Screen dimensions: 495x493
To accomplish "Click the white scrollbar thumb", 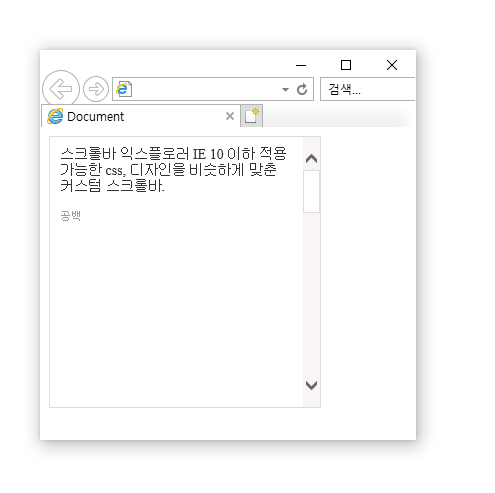I will 311,191.
